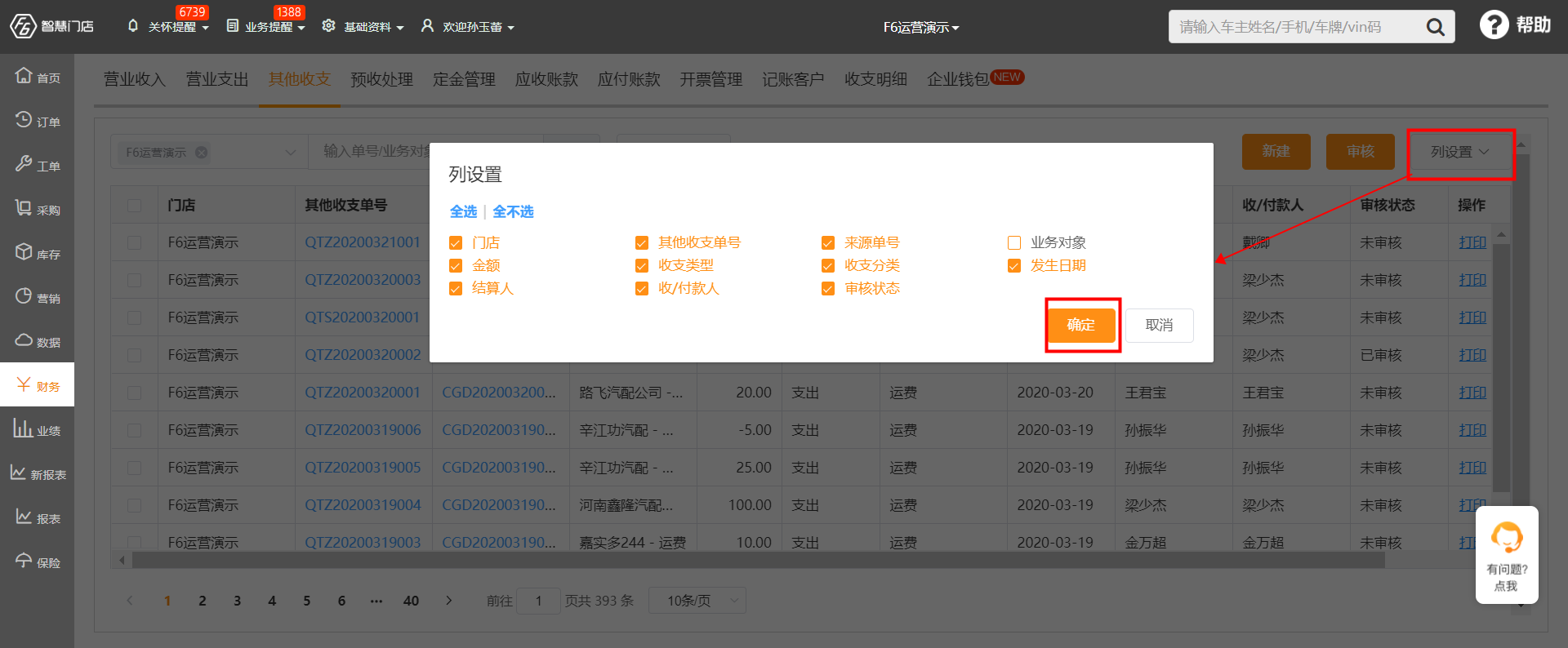
Task: Open the 保险 insurance sidebar icon
Action: (x=24, y=561)
